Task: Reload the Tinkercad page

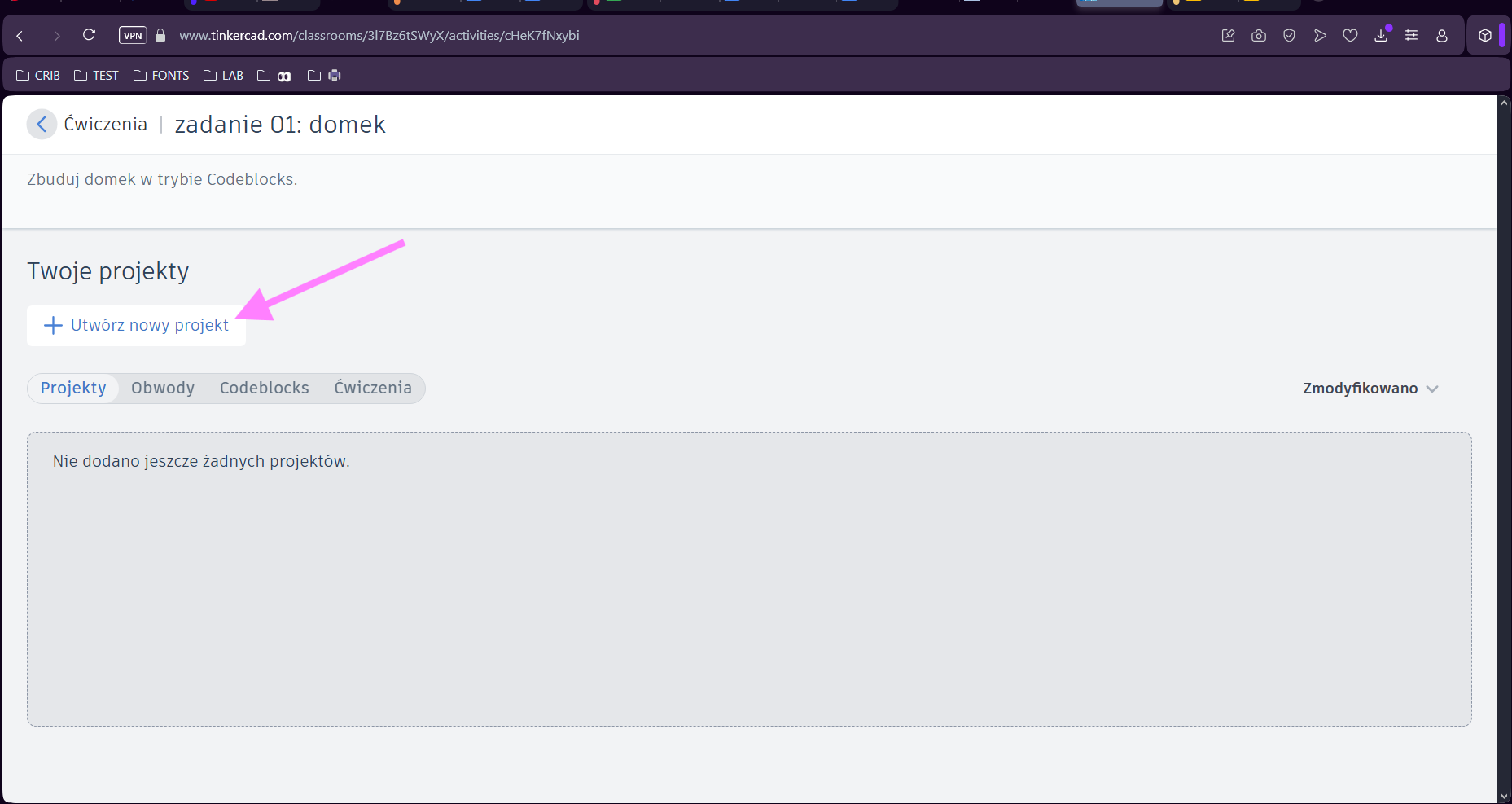Action: tap(90, 35)
